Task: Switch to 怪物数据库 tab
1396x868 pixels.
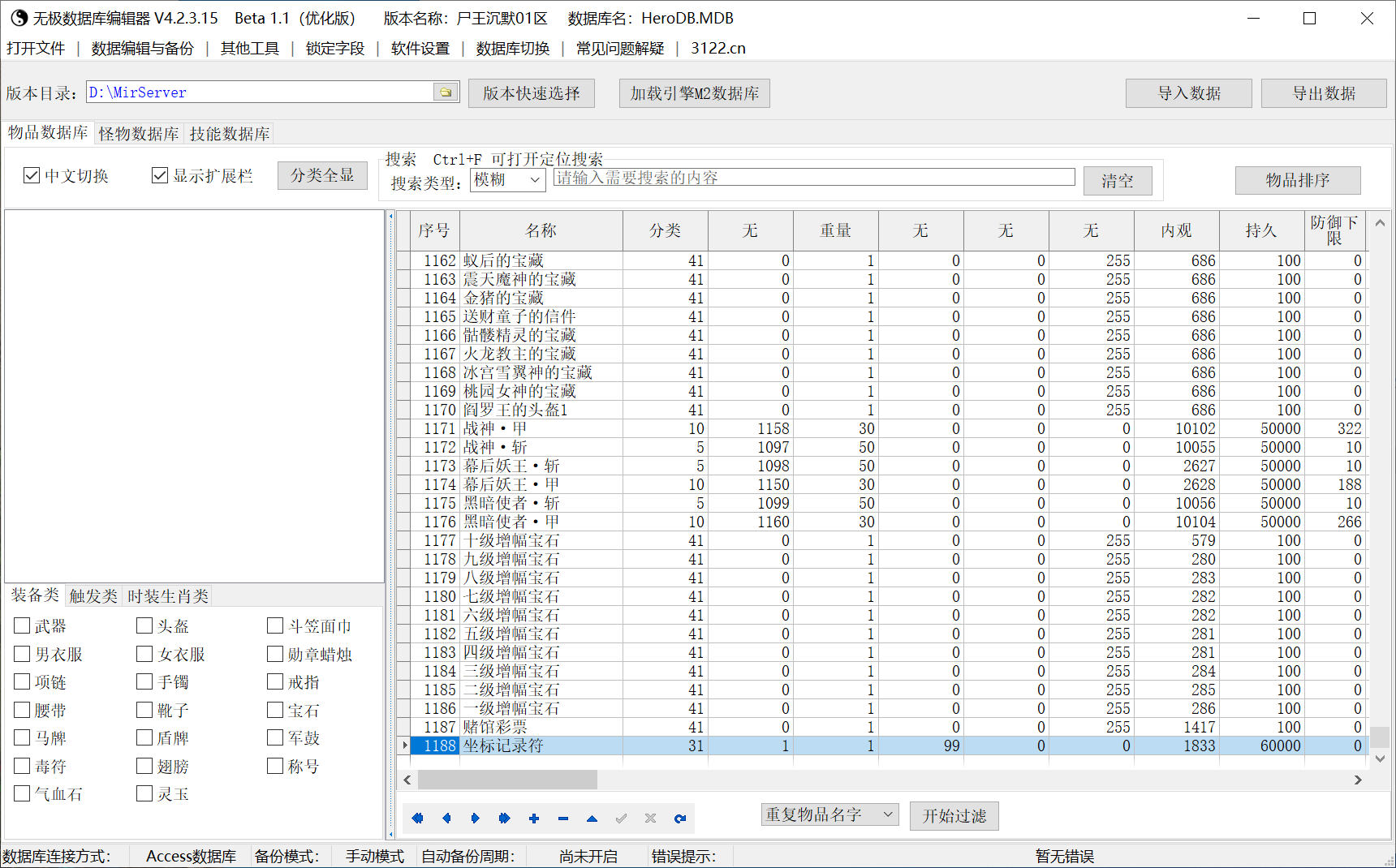Action: pyautogui.click(x=139, y=134)
